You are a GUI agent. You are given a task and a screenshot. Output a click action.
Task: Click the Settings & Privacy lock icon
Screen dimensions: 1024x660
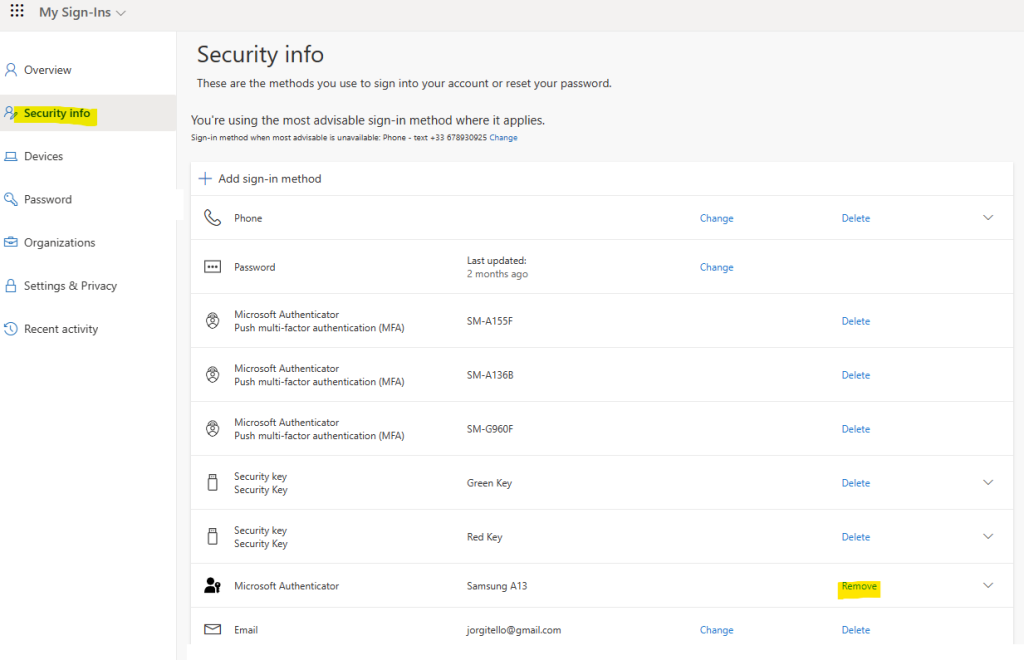click(10, 285)
